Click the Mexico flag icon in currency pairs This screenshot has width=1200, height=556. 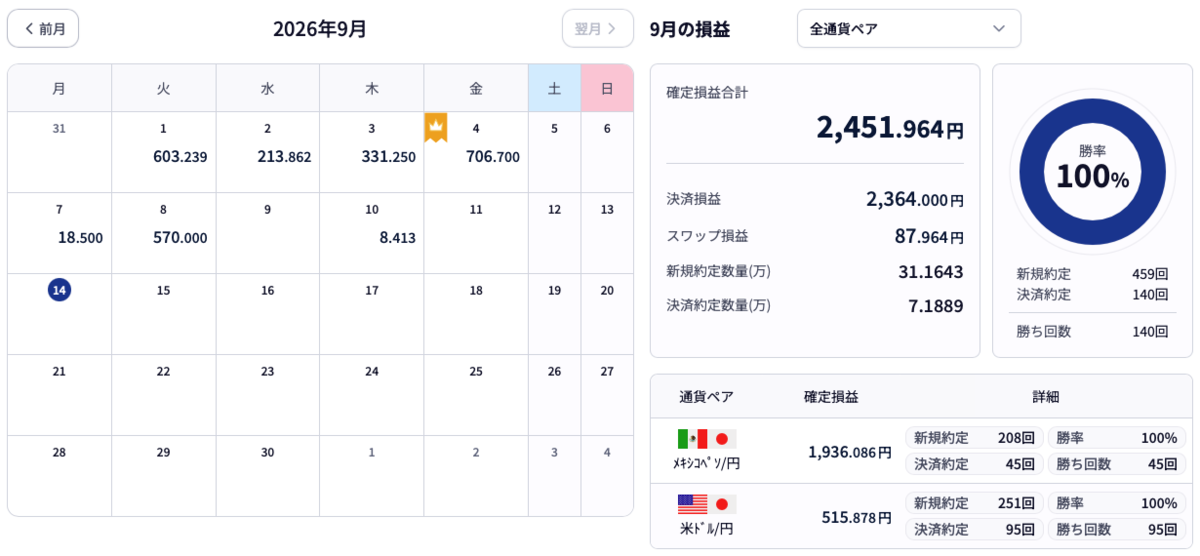(x=692, y=439)
